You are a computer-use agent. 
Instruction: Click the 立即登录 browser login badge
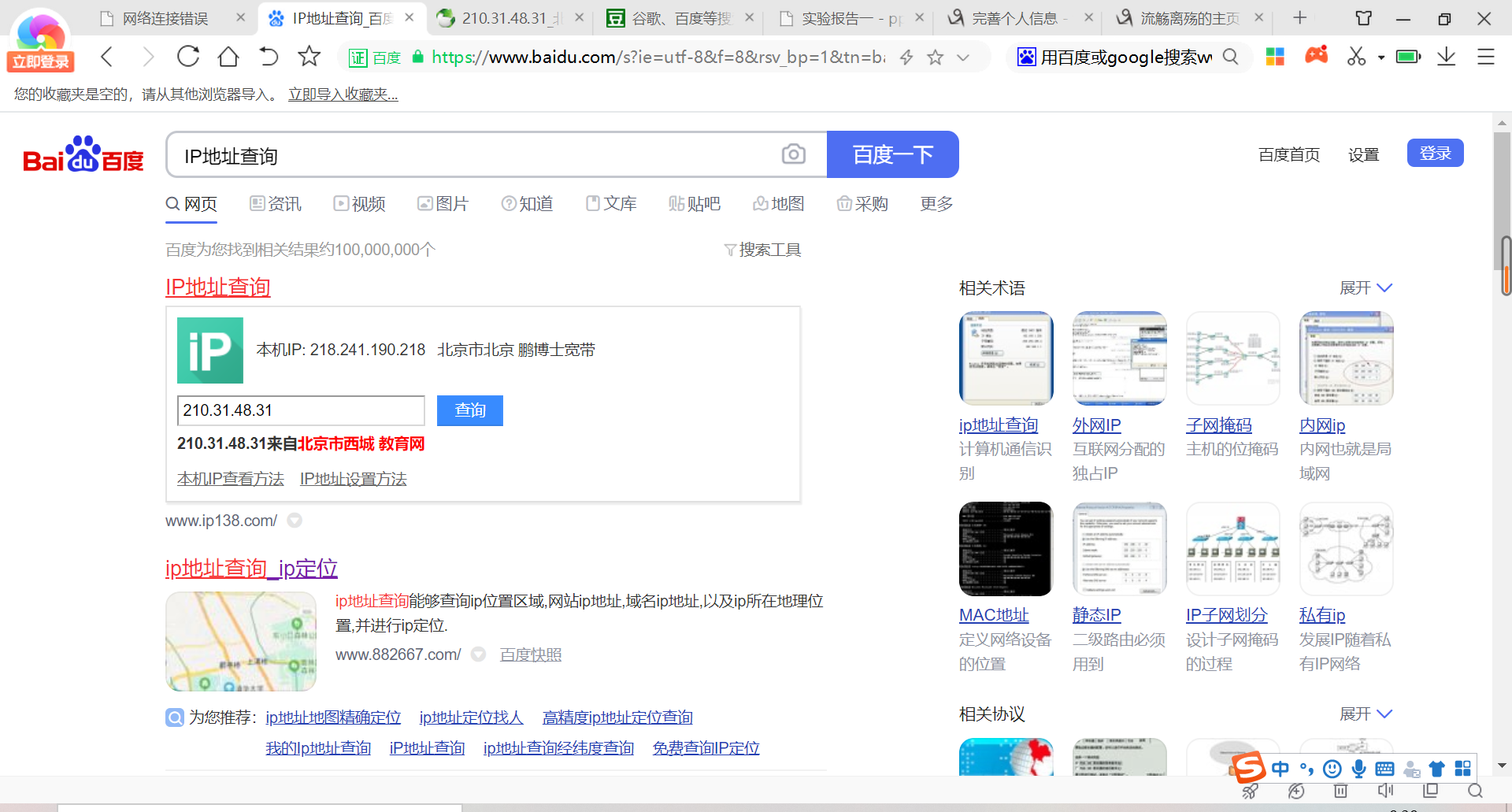coord(40,61)
